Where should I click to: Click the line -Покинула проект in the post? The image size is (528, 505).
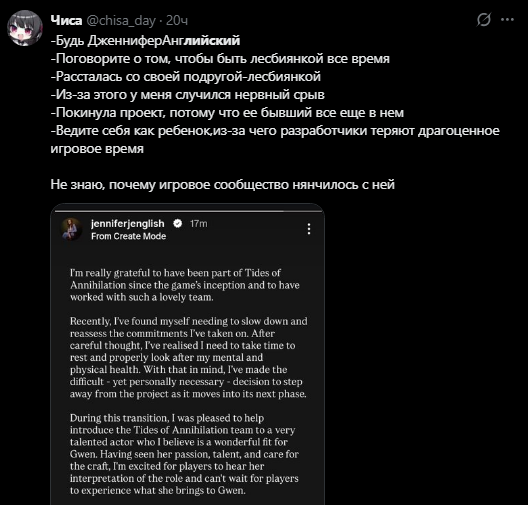point(227,112)
